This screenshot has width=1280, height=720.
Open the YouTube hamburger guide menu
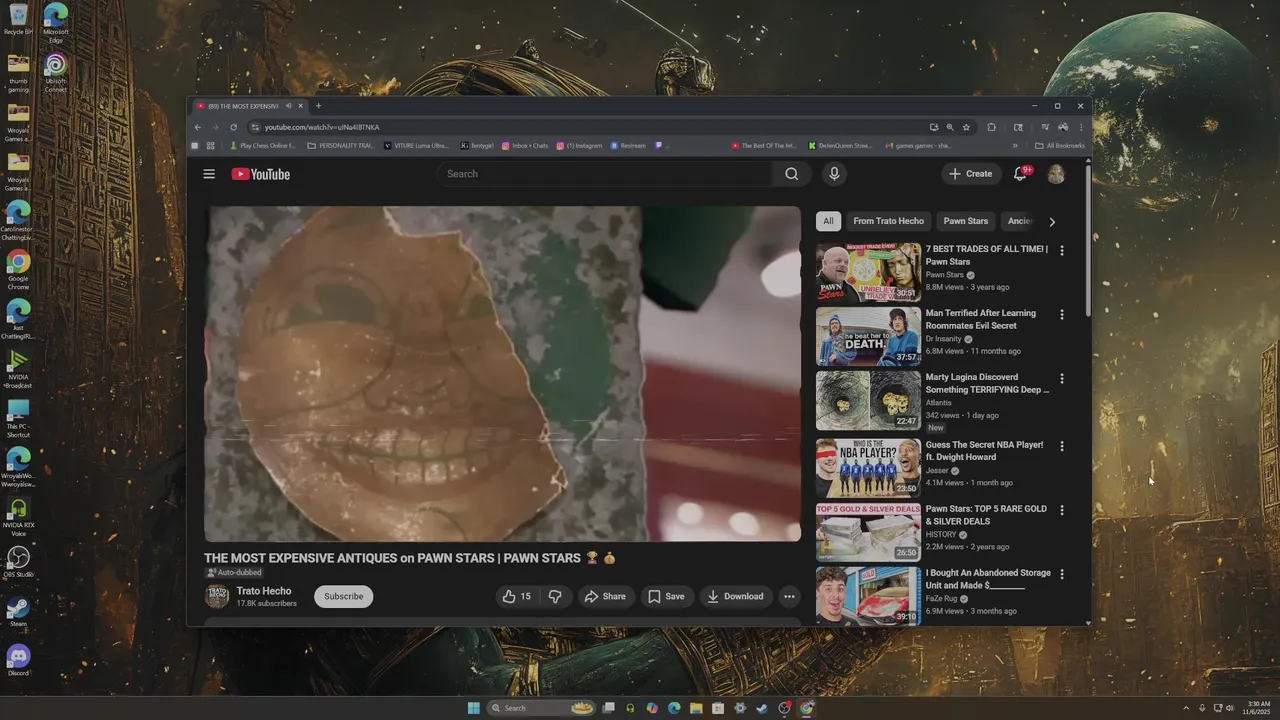[209, 174]
